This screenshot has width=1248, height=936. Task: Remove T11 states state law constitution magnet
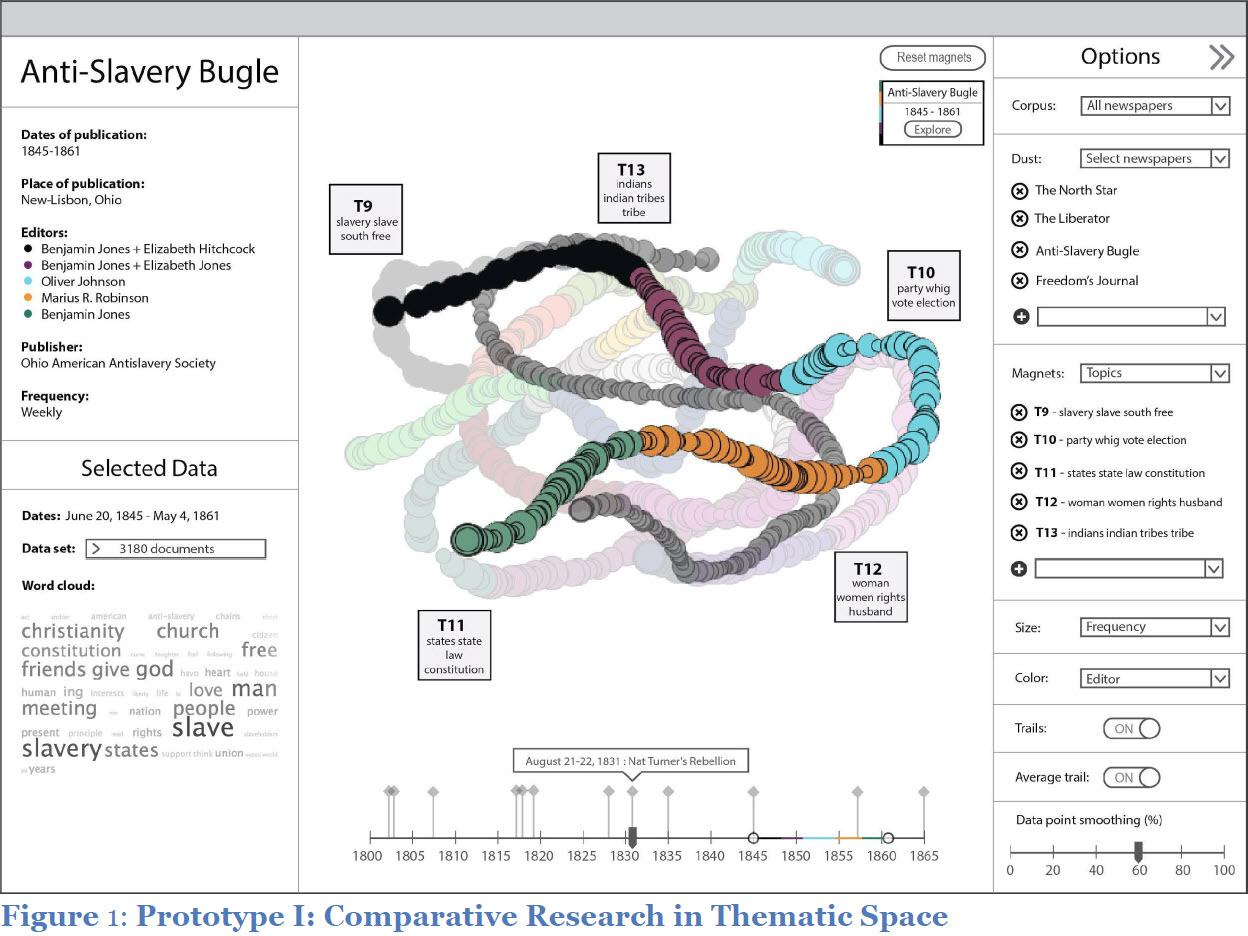pyautogui.click(x=1018, y=472)
